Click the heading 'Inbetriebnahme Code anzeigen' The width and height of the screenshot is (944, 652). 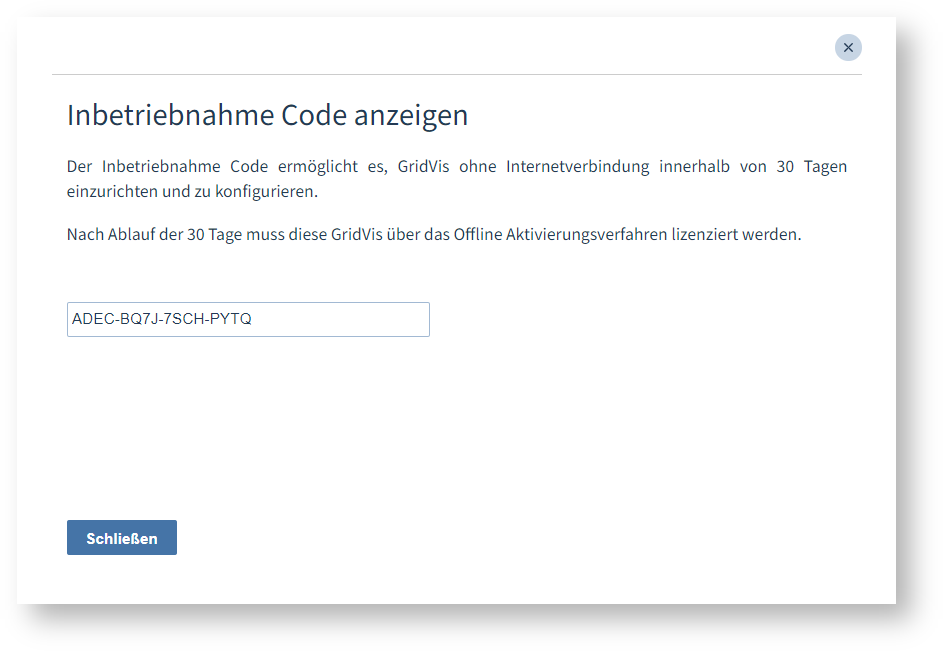click(267, 115)
